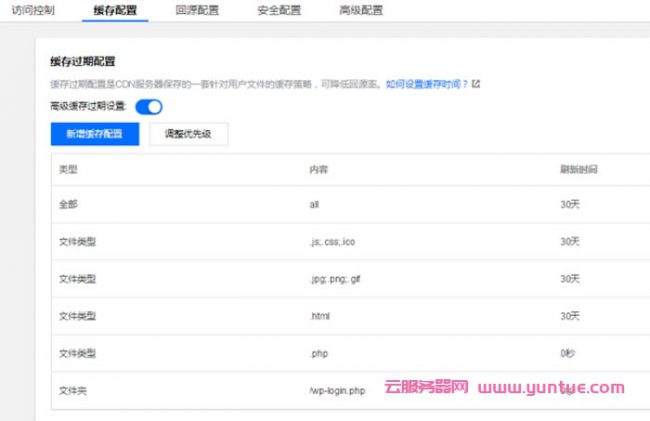
Task: Open the 如何设置缓存时间 help link
Action: click(426, 84)
